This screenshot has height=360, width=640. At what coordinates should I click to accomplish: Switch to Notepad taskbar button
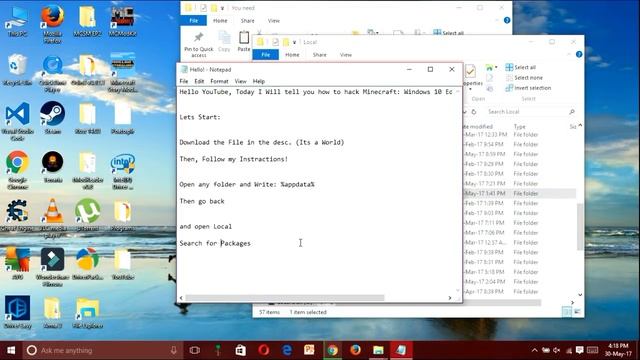click(x=401, y=350)
